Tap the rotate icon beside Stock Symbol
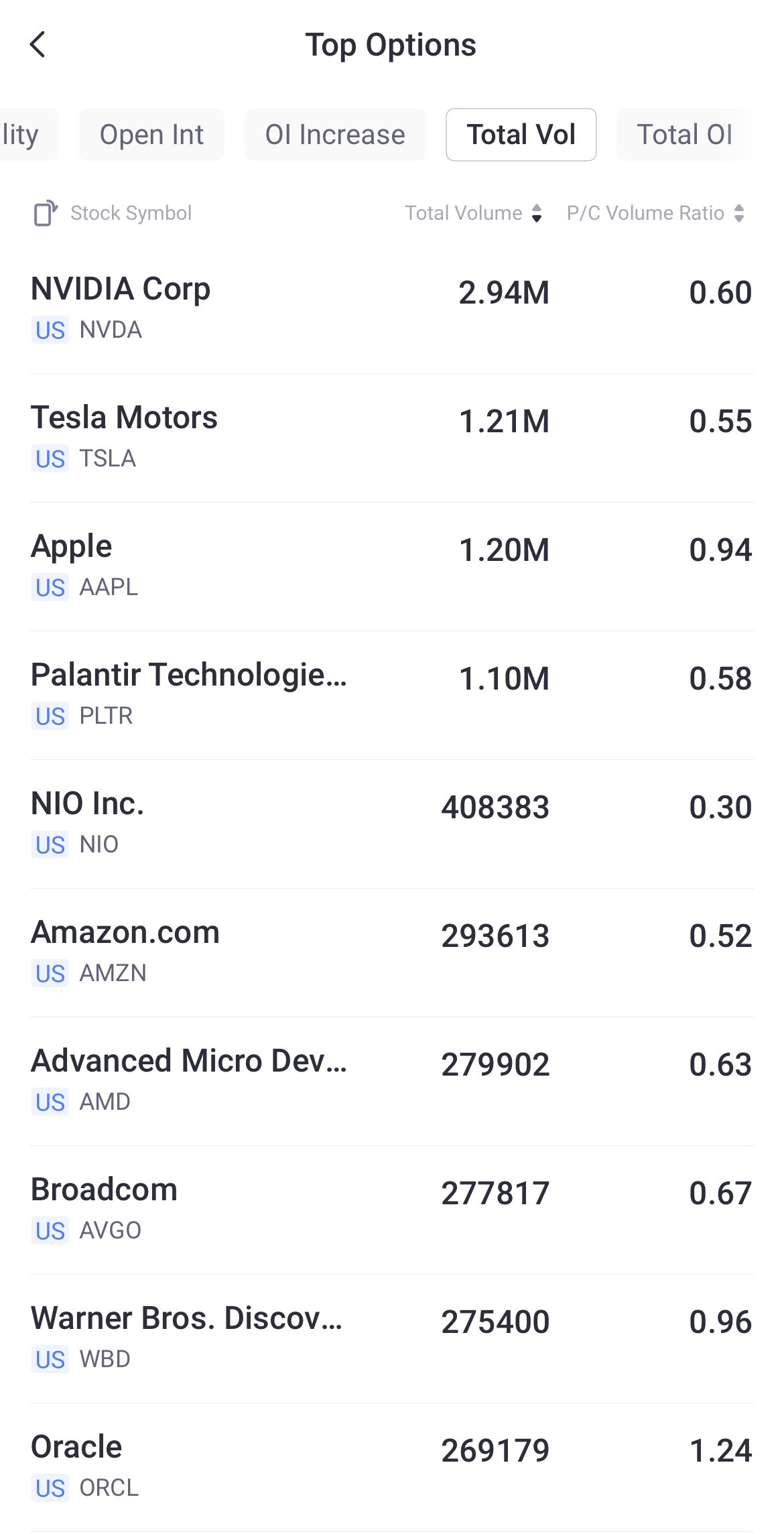 tap(46, 213)
